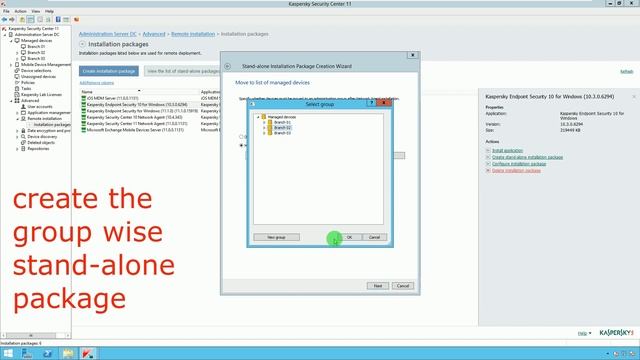
Task: Click the Back arrow in the main toolbar
Action: (x=4, y=20)
